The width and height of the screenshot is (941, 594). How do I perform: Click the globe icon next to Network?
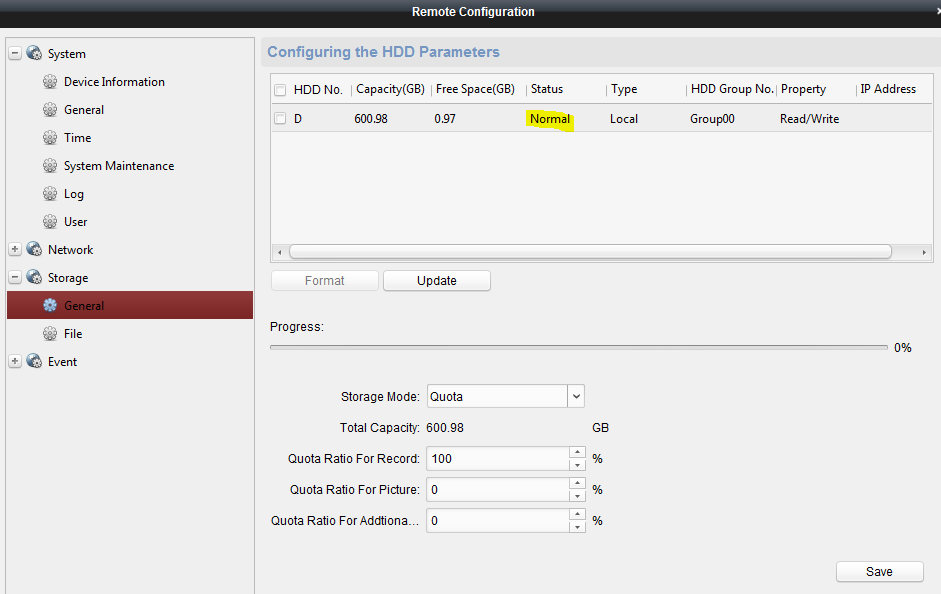(x=34, y=250)
